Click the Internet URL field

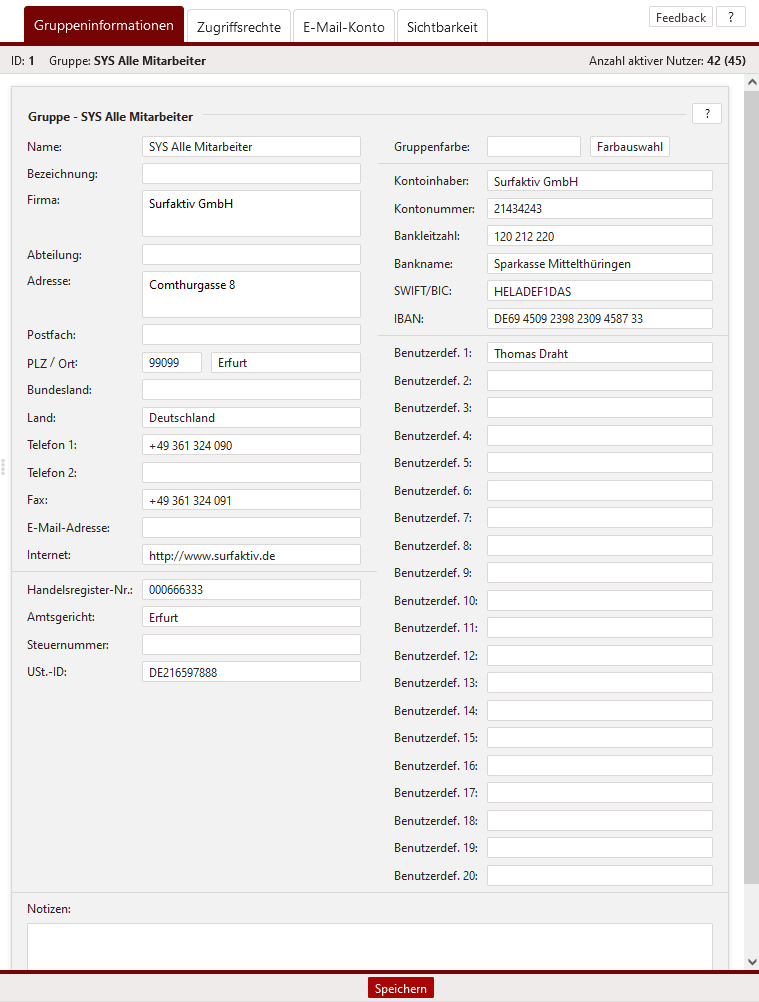[x=251, y=555]
